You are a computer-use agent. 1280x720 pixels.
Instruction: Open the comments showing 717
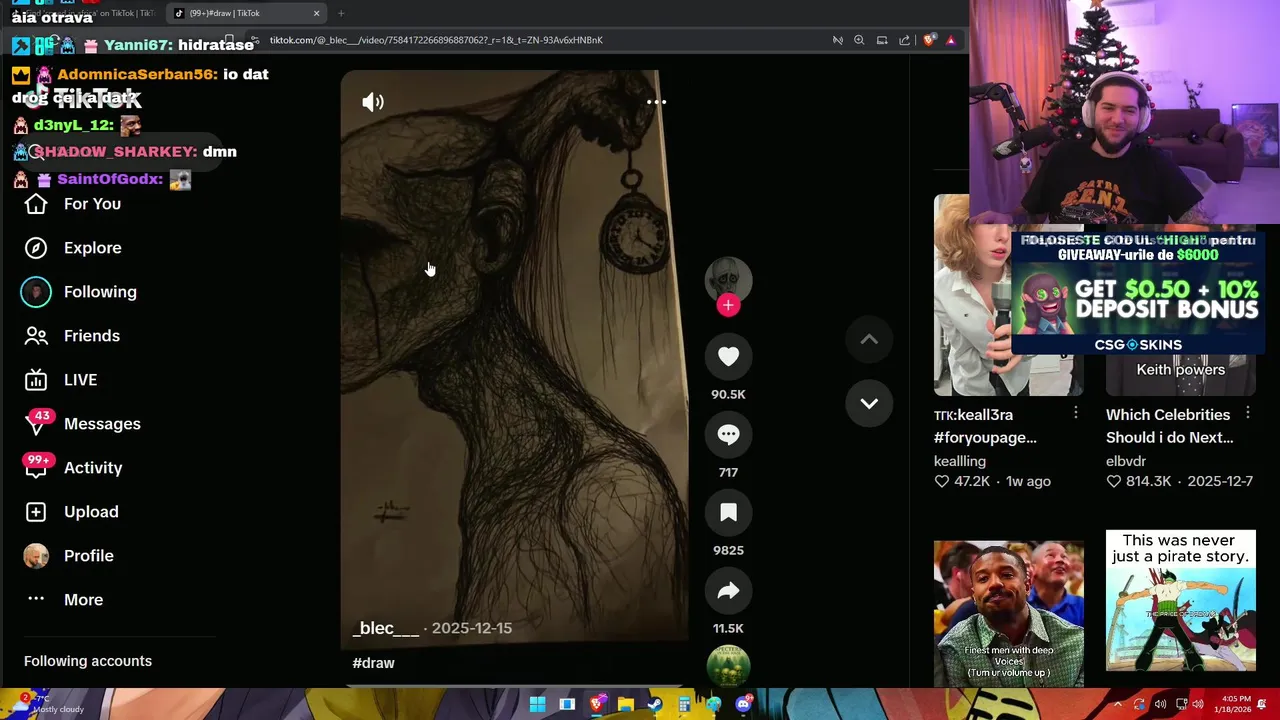pyautogui.click(x=728, y=435)
